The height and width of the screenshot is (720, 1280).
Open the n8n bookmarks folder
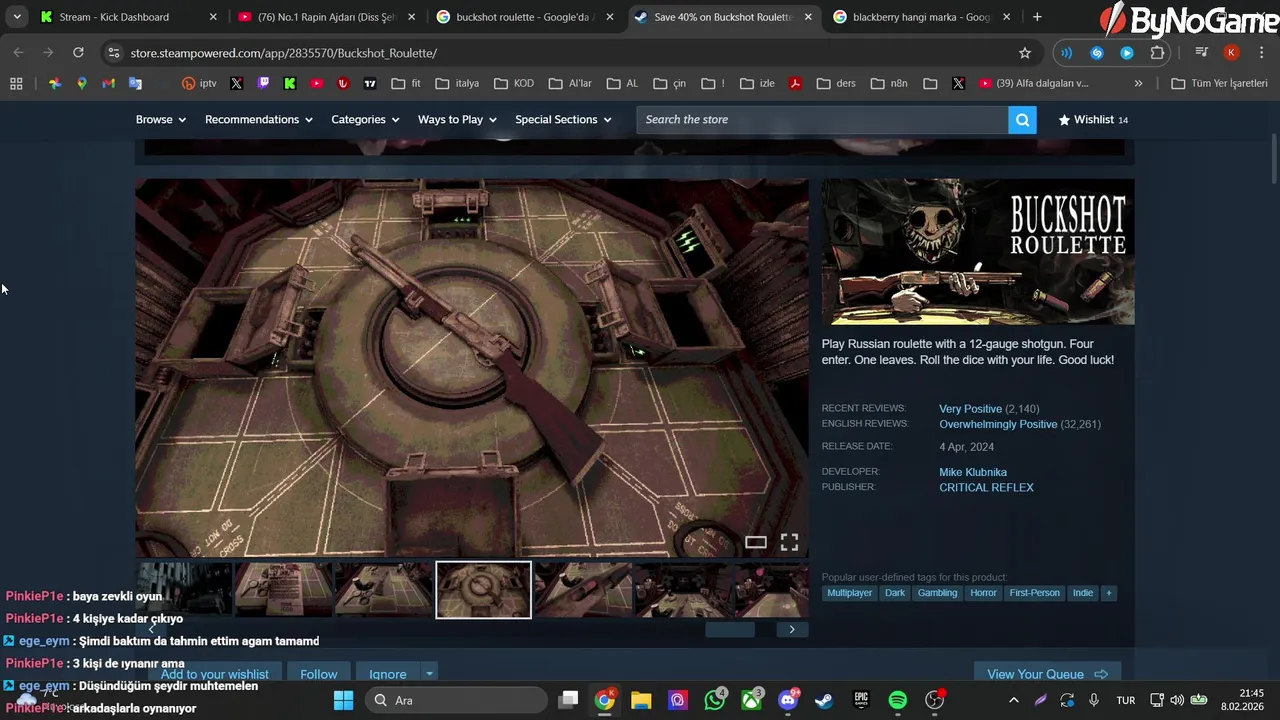click(889, 84)
